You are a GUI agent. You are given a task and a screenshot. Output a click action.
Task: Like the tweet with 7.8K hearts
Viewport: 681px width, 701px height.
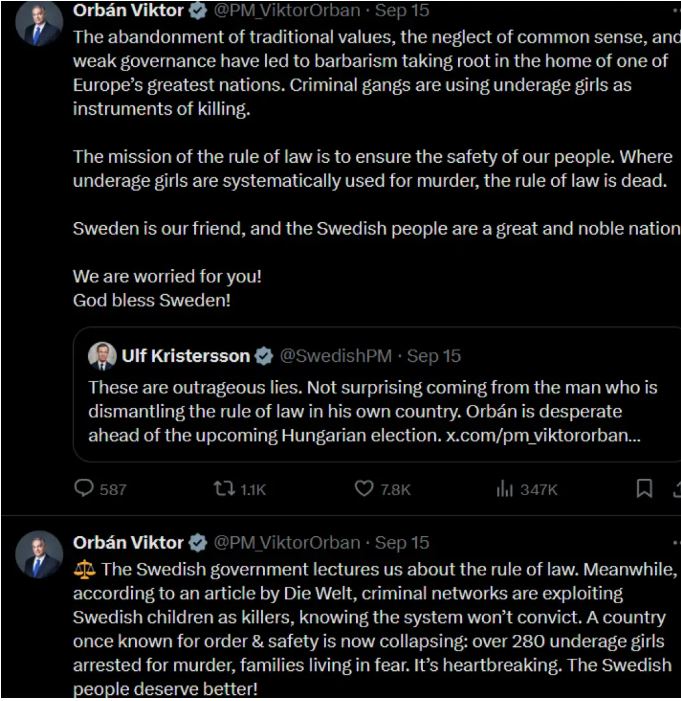364,489
